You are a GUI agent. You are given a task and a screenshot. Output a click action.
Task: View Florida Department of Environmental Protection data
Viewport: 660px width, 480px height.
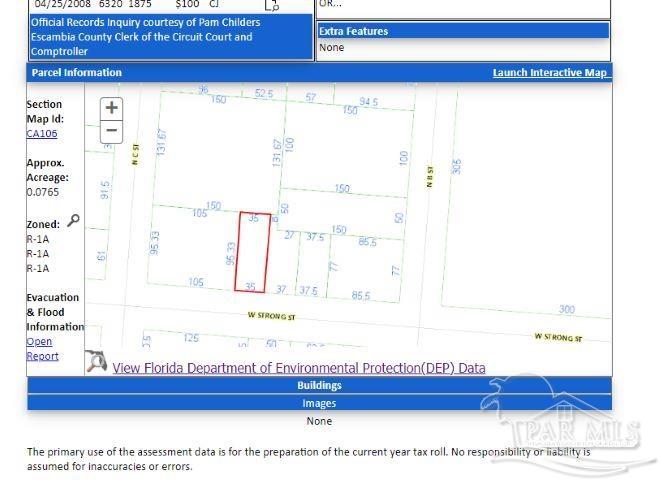[298, 368]
